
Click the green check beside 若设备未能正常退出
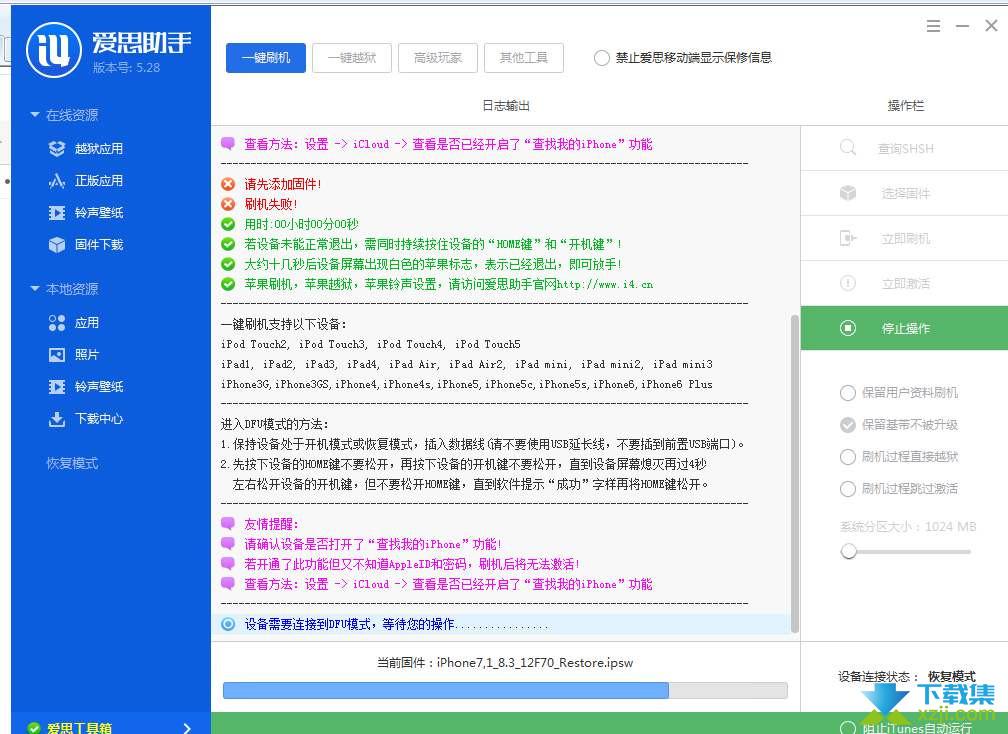(228, 244)
